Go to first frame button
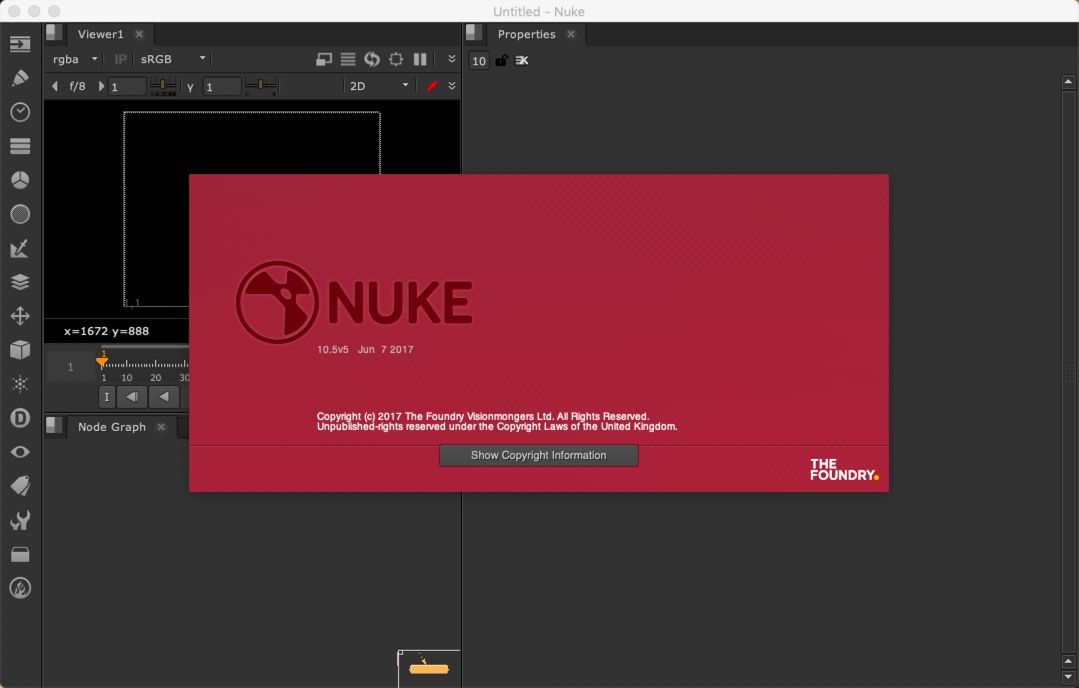 coord(107,397)
